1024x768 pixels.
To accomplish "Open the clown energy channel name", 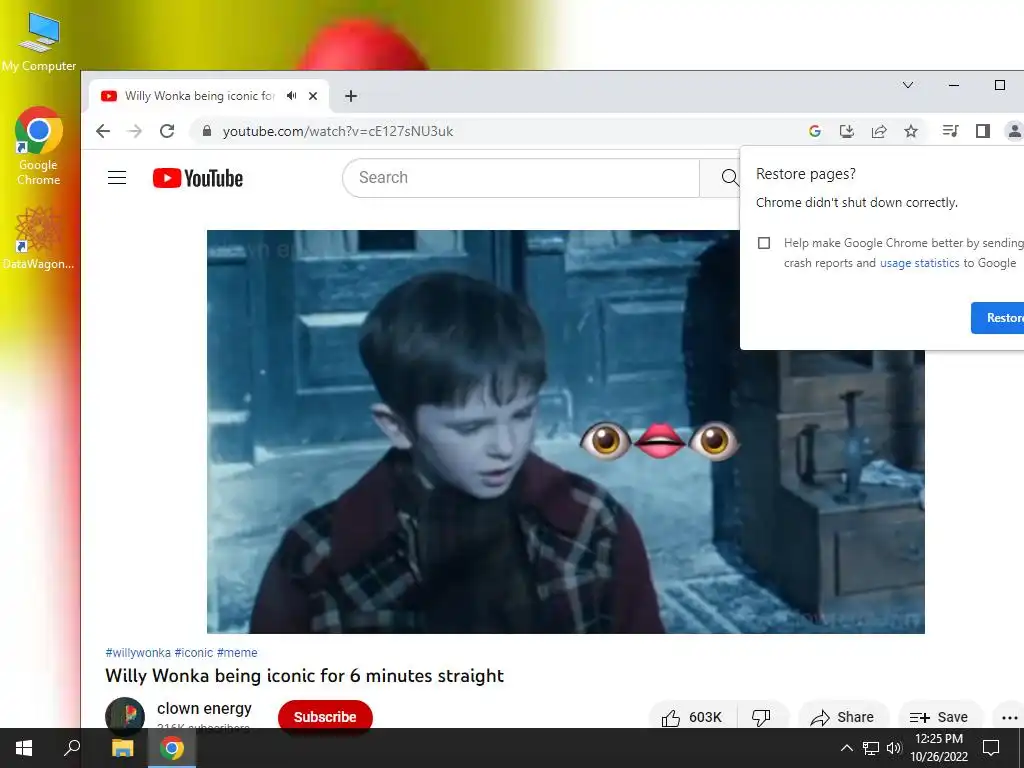I will tap(204, 709).
